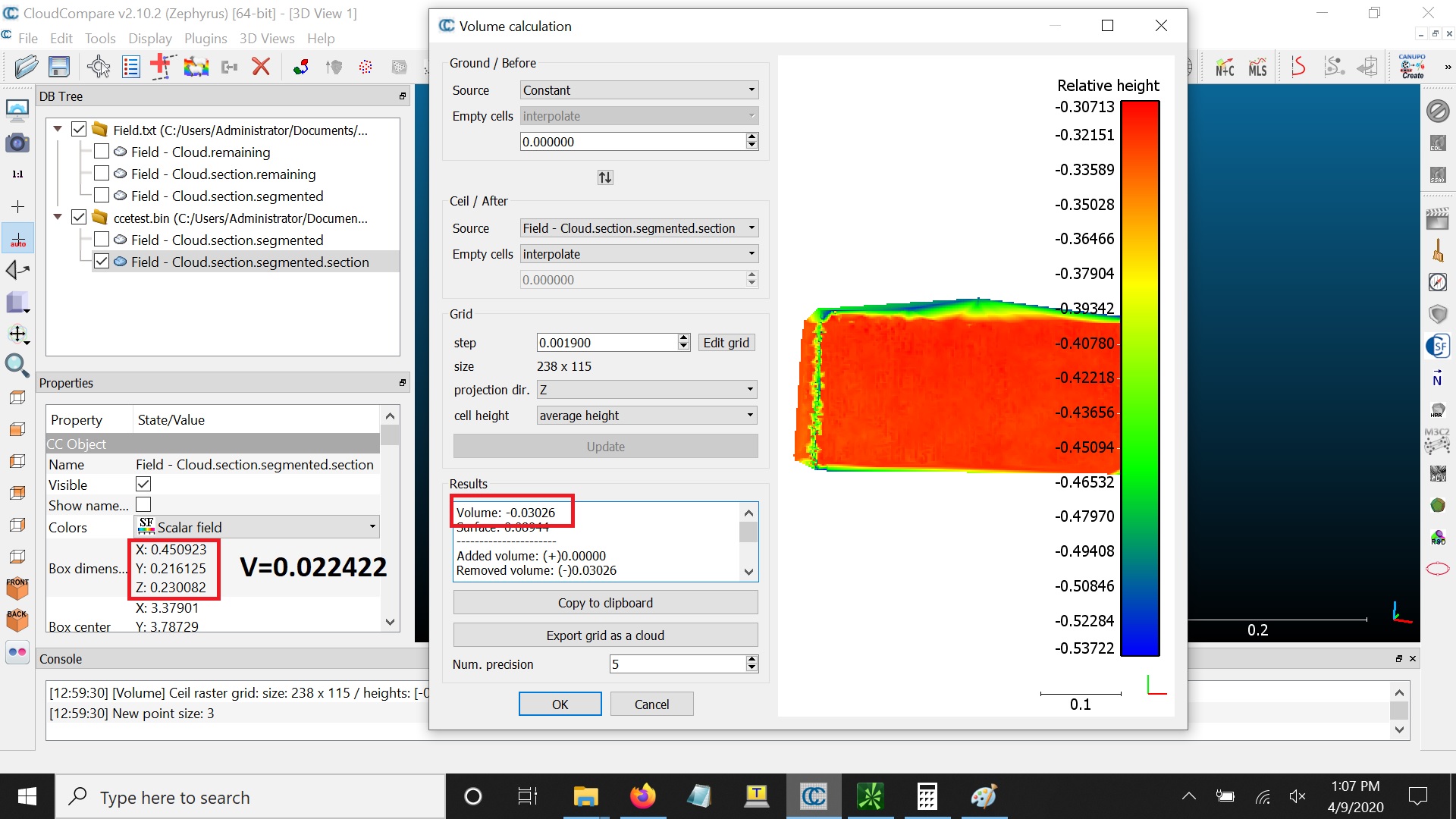1456x819 pixels.
Task: Click the grid step value field
Action: (x=607, y=343)
